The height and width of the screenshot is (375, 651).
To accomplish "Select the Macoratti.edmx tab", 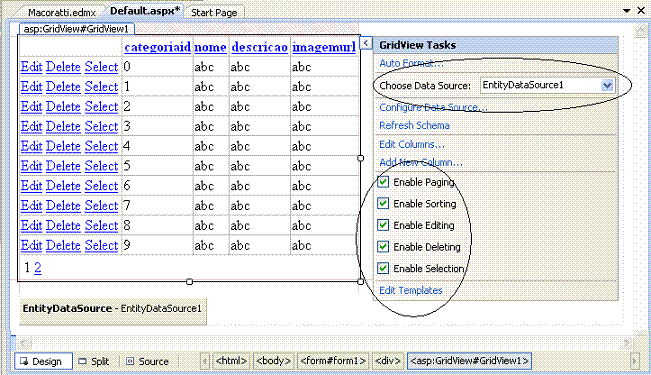I will 62,12.
